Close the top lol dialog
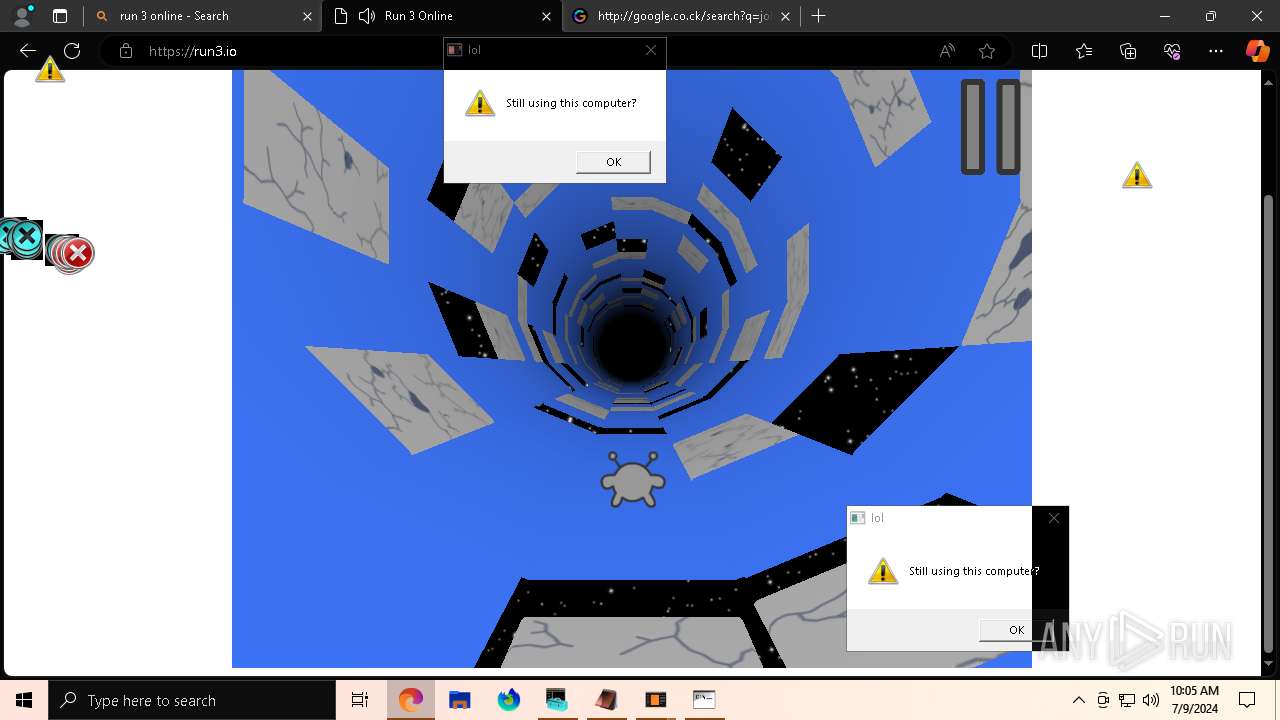Image resolution: width=1280 pixels, height=720 pixels. tap(651, 50)
